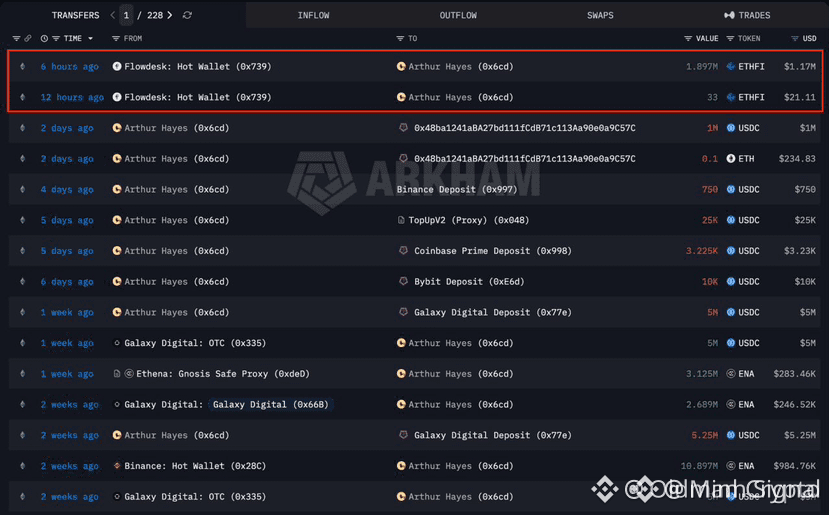Click Flowdesk entity icon in 12 hours ago row
The image size is (829, 515).
click(117, 97)
